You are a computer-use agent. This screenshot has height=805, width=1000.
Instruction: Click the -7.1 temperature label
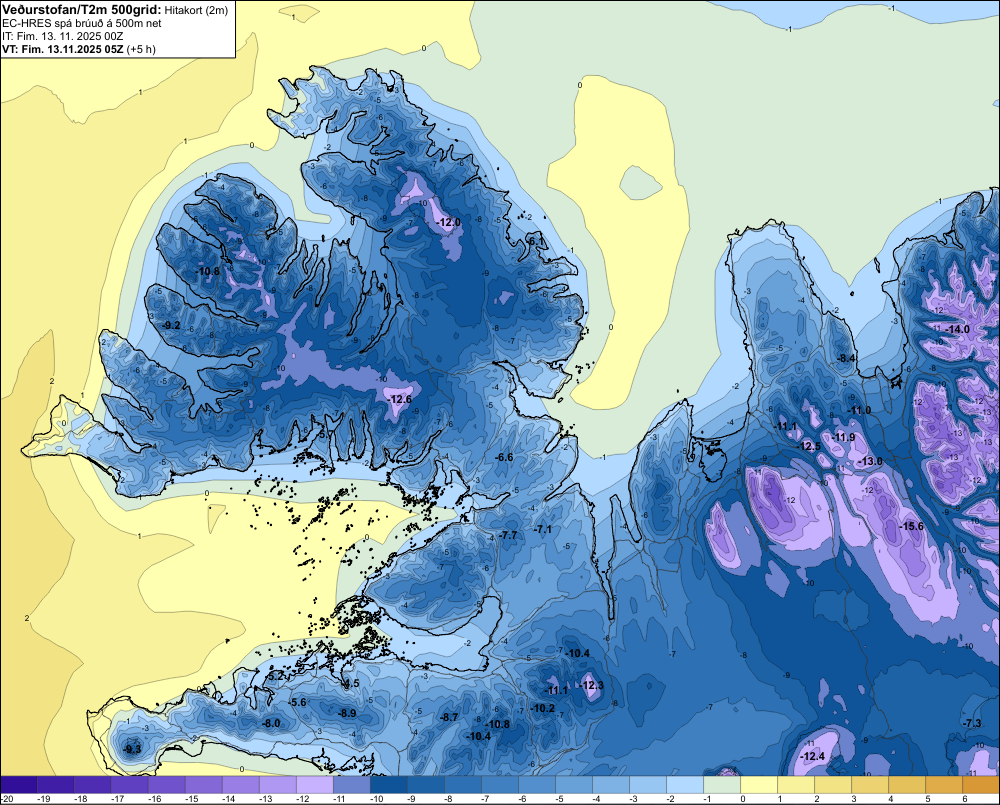[543, 529]
